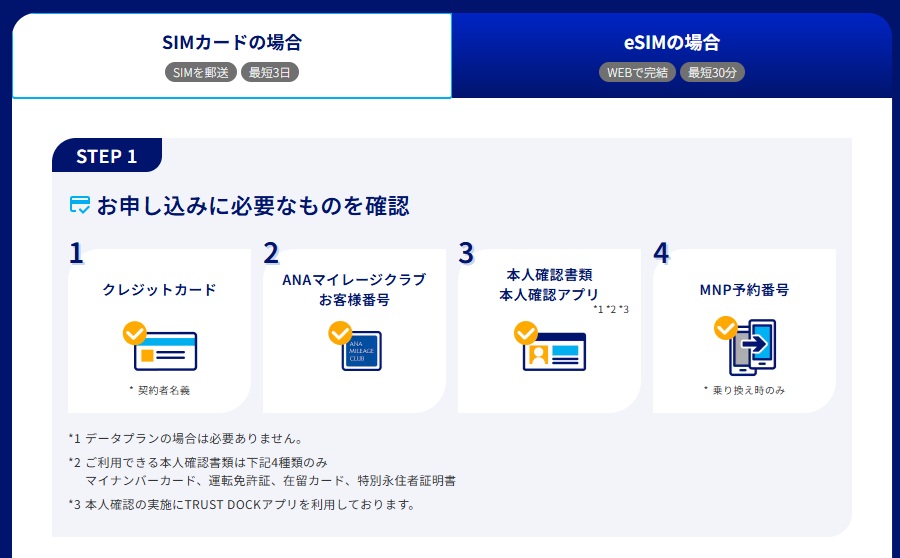
Task: Switch to the eSIMの場合 tab
Action: 672,56
